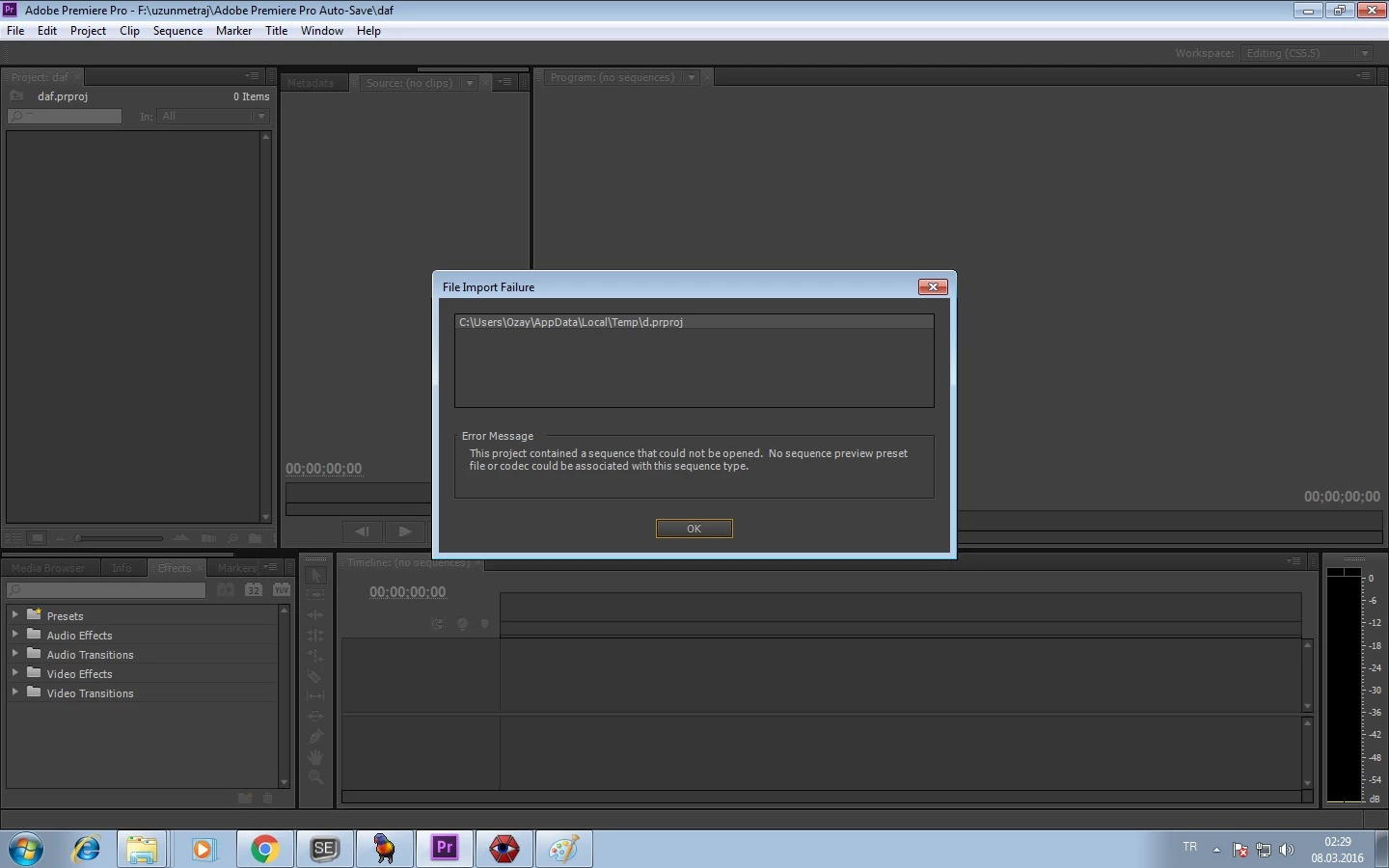The width and height of the screenshot is (1389, 868).
Task: Click the Source monitor step back button
Action: [362, 531]
